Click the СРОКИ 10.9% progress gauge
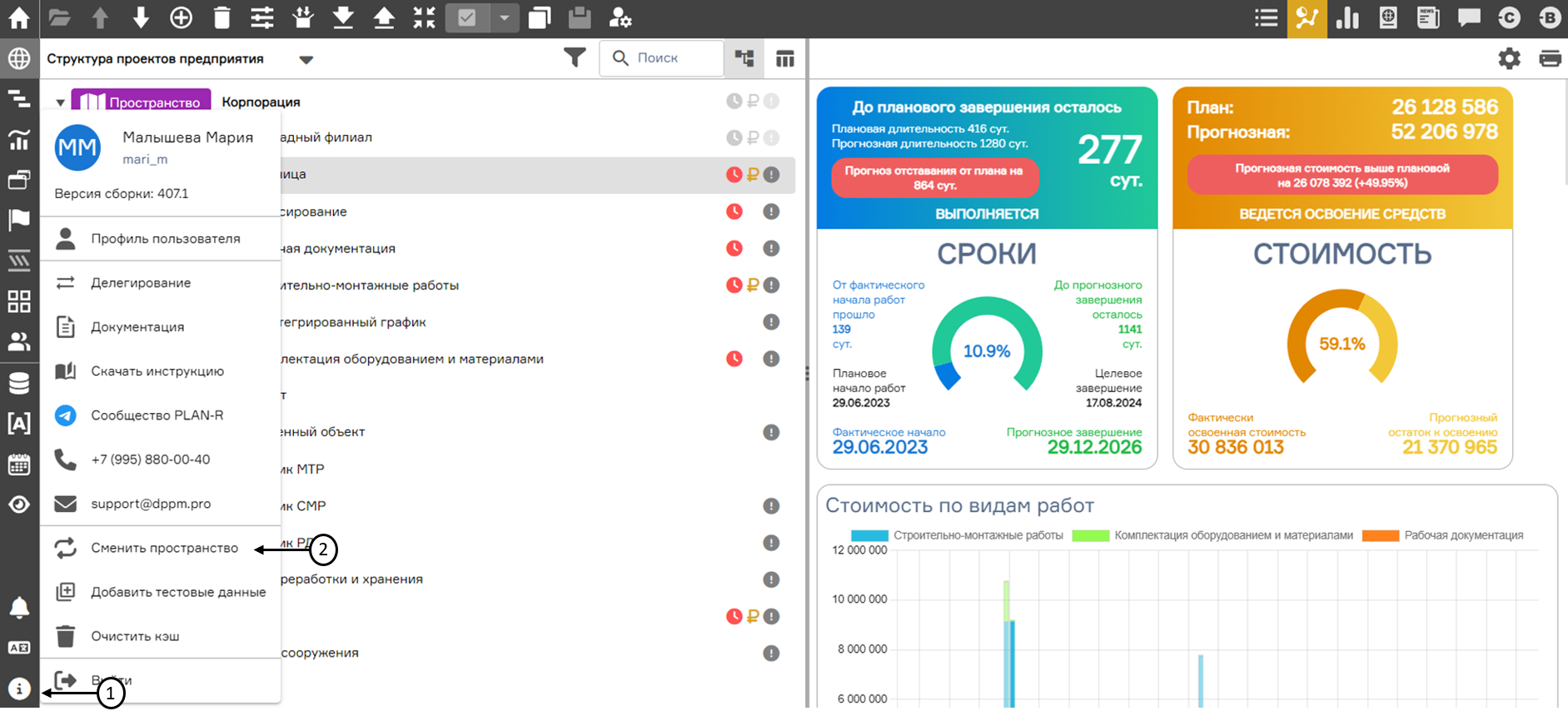 click(x=987, y=345)
